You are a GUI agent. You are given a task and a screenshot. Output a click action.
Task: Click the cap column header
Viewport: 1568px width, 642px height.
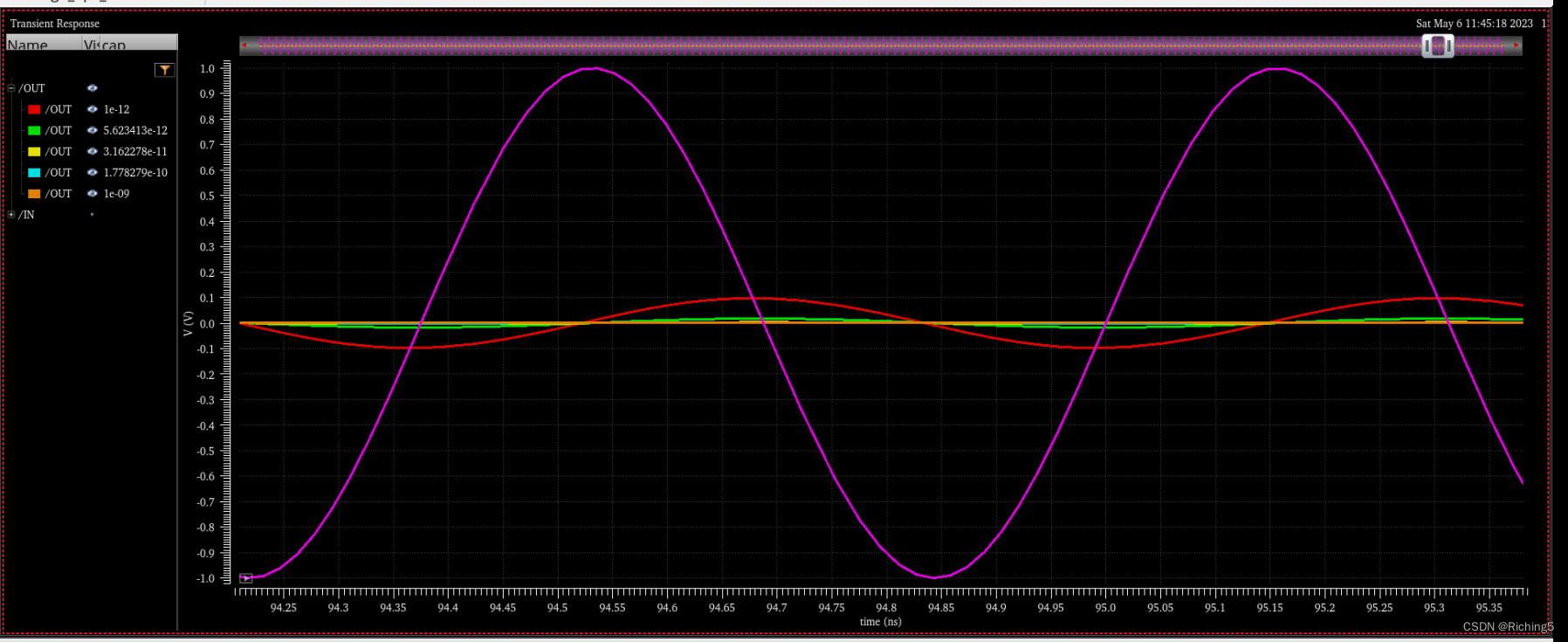point(139,43)
